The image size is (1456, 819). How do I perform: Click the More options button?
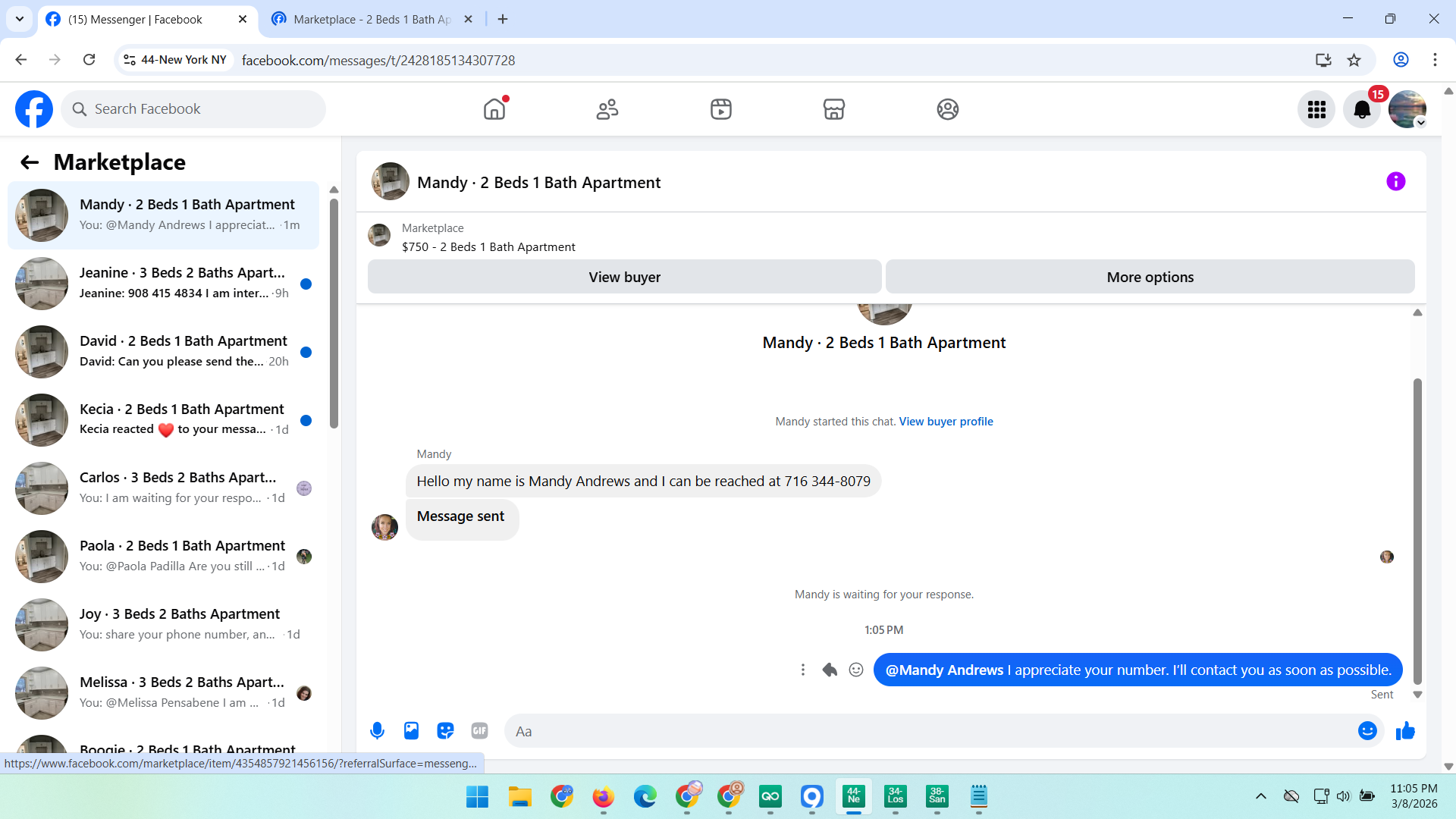click(x=1150, y=278)
